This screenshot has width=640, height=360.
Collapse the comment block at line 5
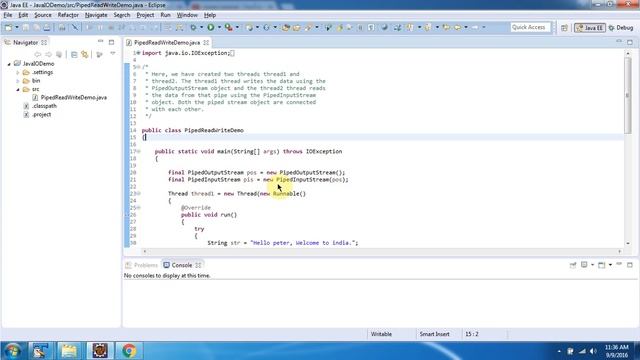[x=139, y=67]
